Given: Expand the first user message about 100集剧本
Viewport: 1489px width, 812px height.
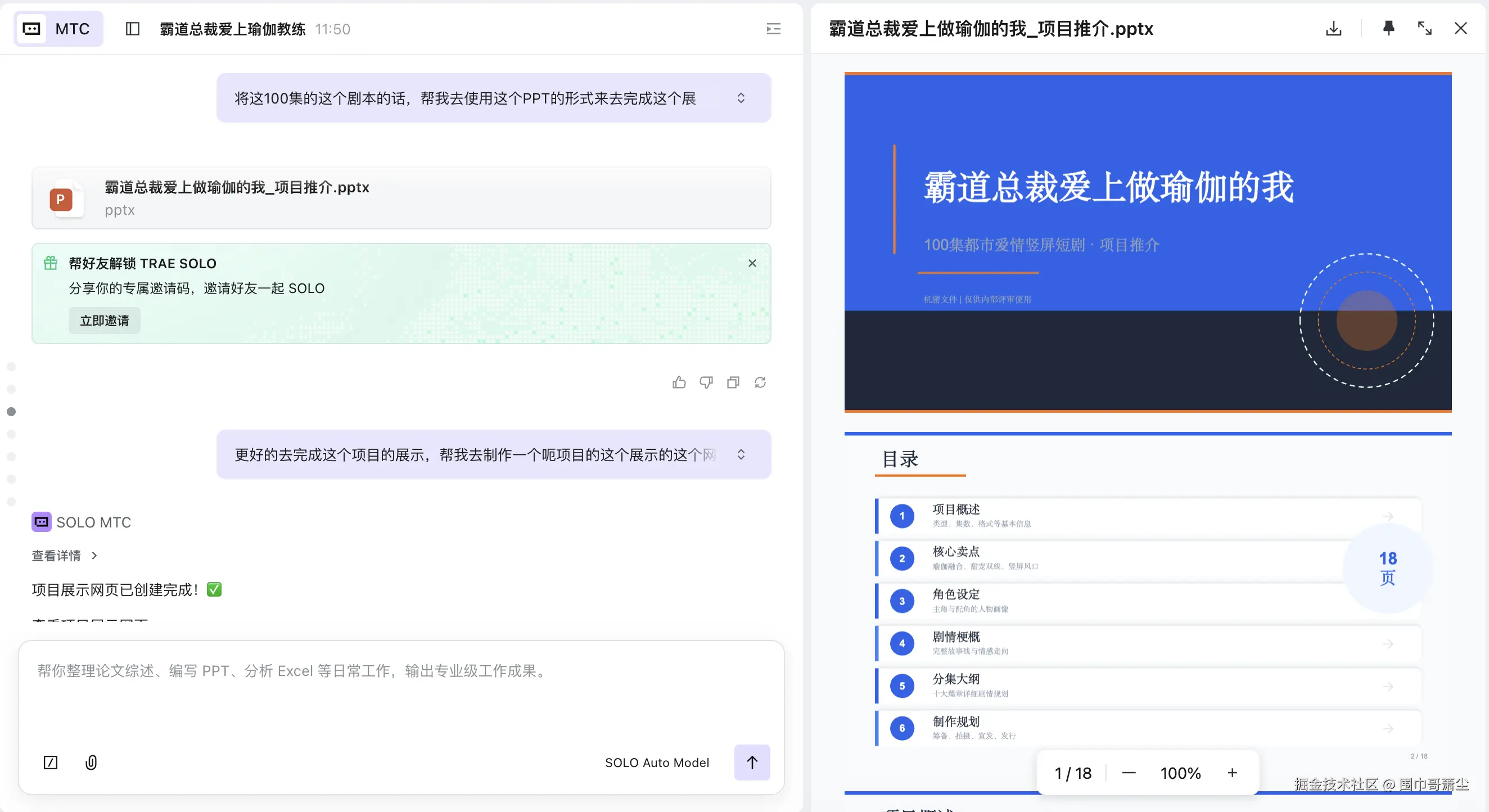Looking at the screenshot, I should (742, 98).
